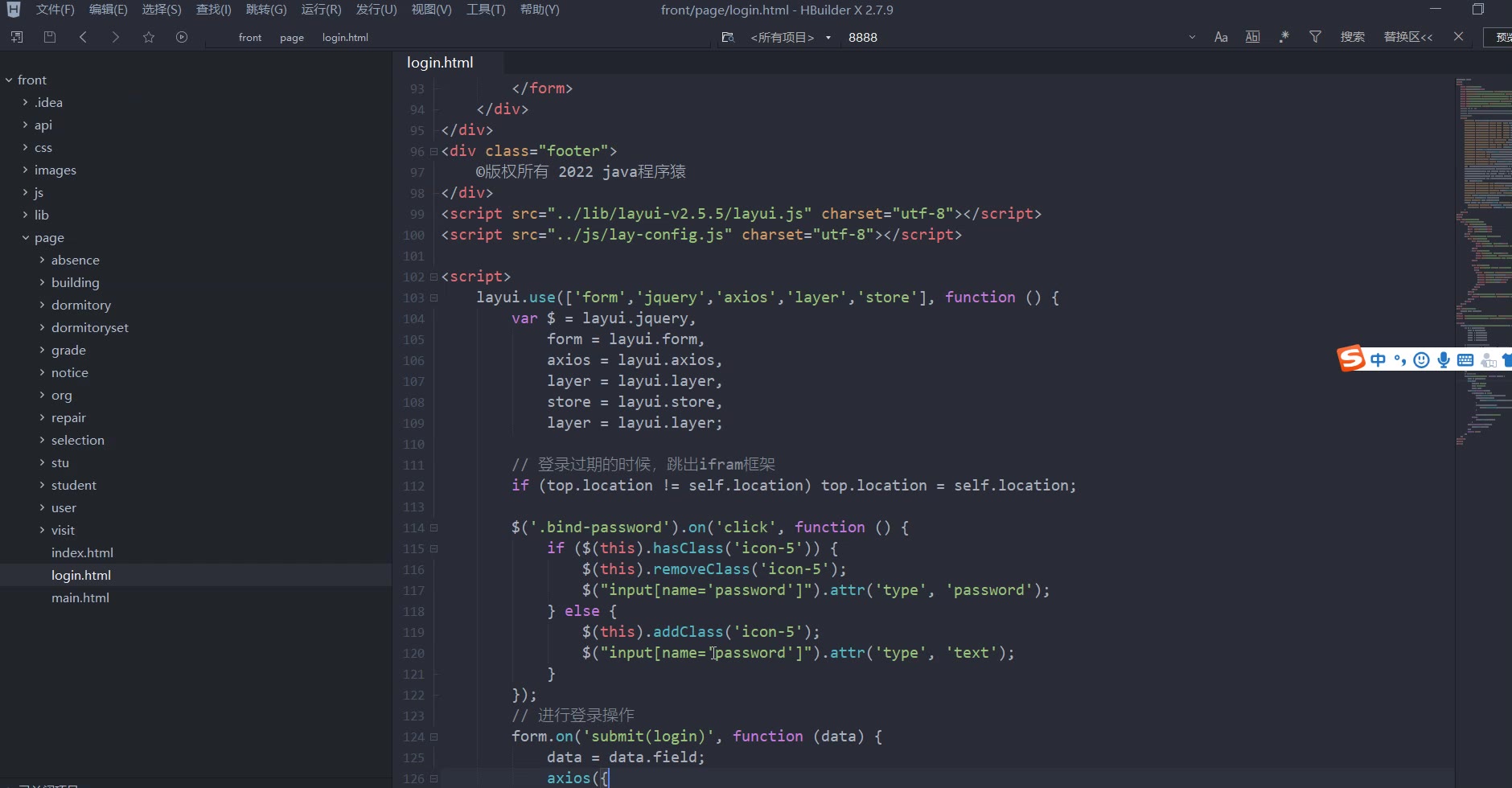Open Sogou emoji smiley panel
Image resolution: width=1512 pixels, height=788 pixels.
[x=1421, y=360]
